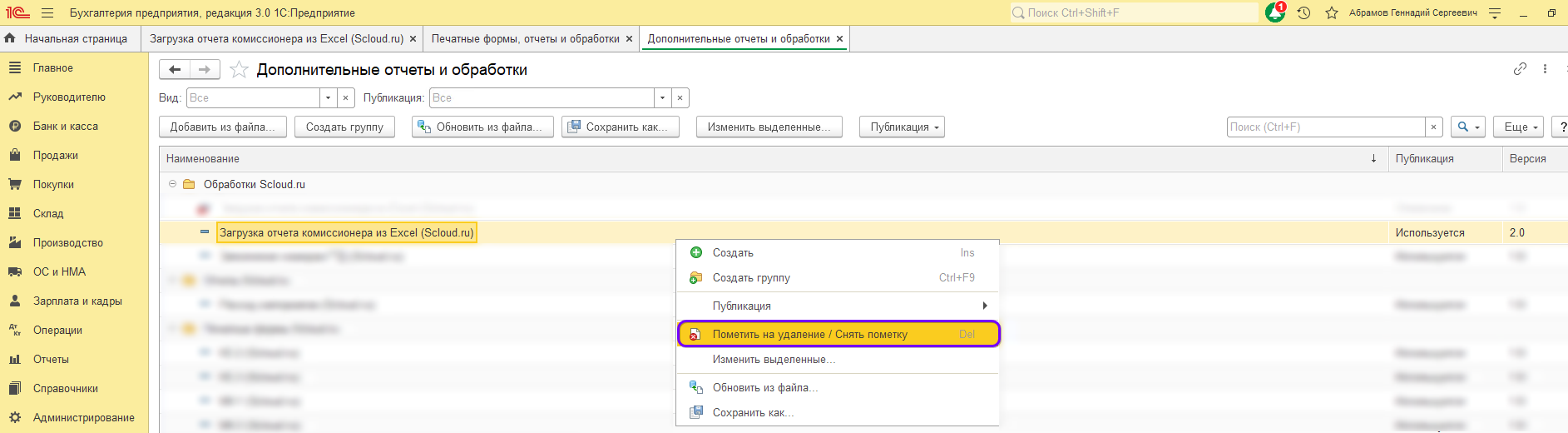Choose Сохранить как in context menu
The height and width of the screenshot is (433, 1568).
tap(838, 412)
